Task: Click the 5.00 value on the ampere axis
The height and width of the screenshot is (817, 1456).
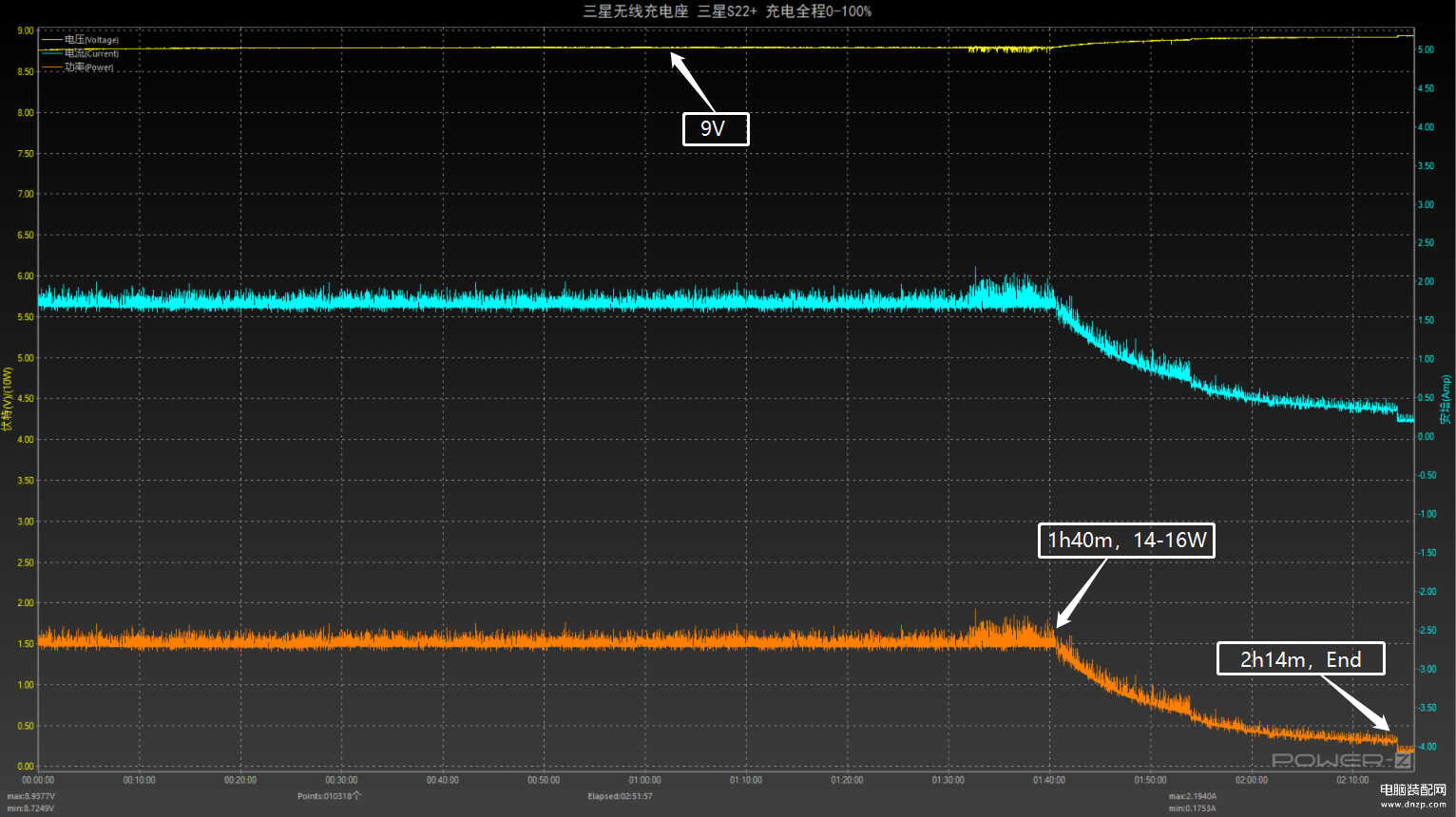Action: point(1426,49)
